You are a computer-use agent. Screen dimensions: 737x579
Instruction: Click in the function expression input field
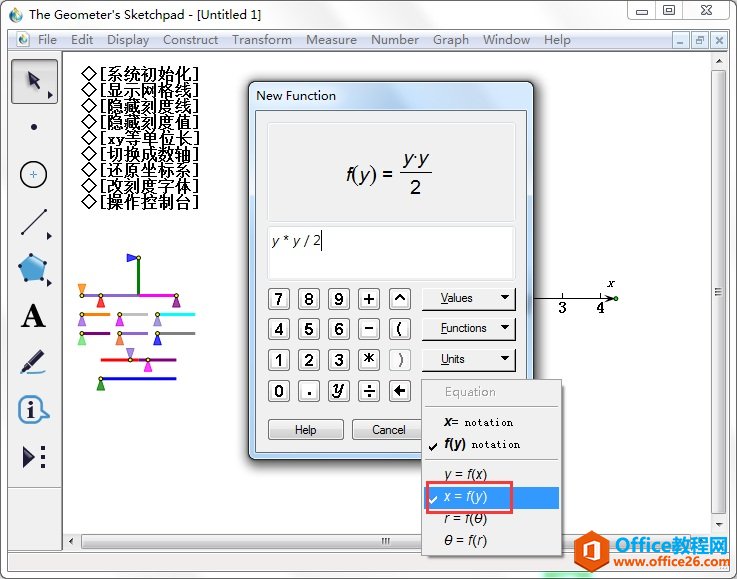click(391, 253)
